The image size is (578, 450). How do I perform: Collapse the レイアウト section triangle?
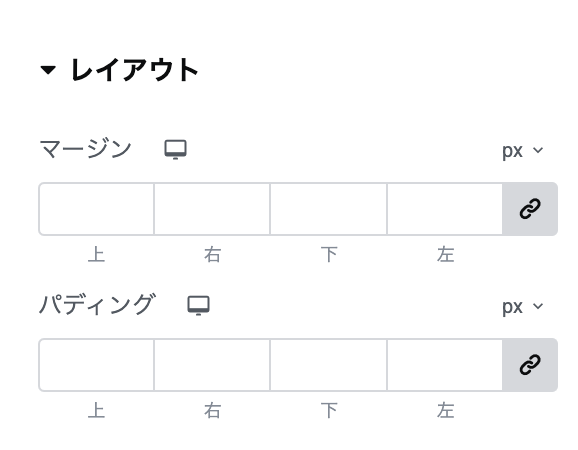pyautogui.click(x=48, y=70)
